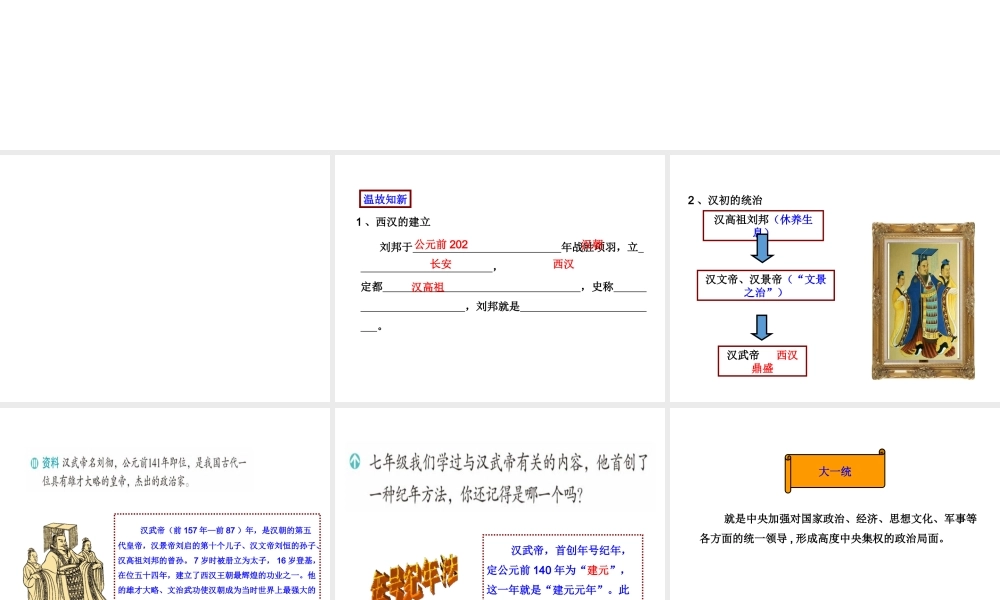Click the heading 2、汉初的统治
This screenshot has width=1000, height=600.
tap(725, 200)
